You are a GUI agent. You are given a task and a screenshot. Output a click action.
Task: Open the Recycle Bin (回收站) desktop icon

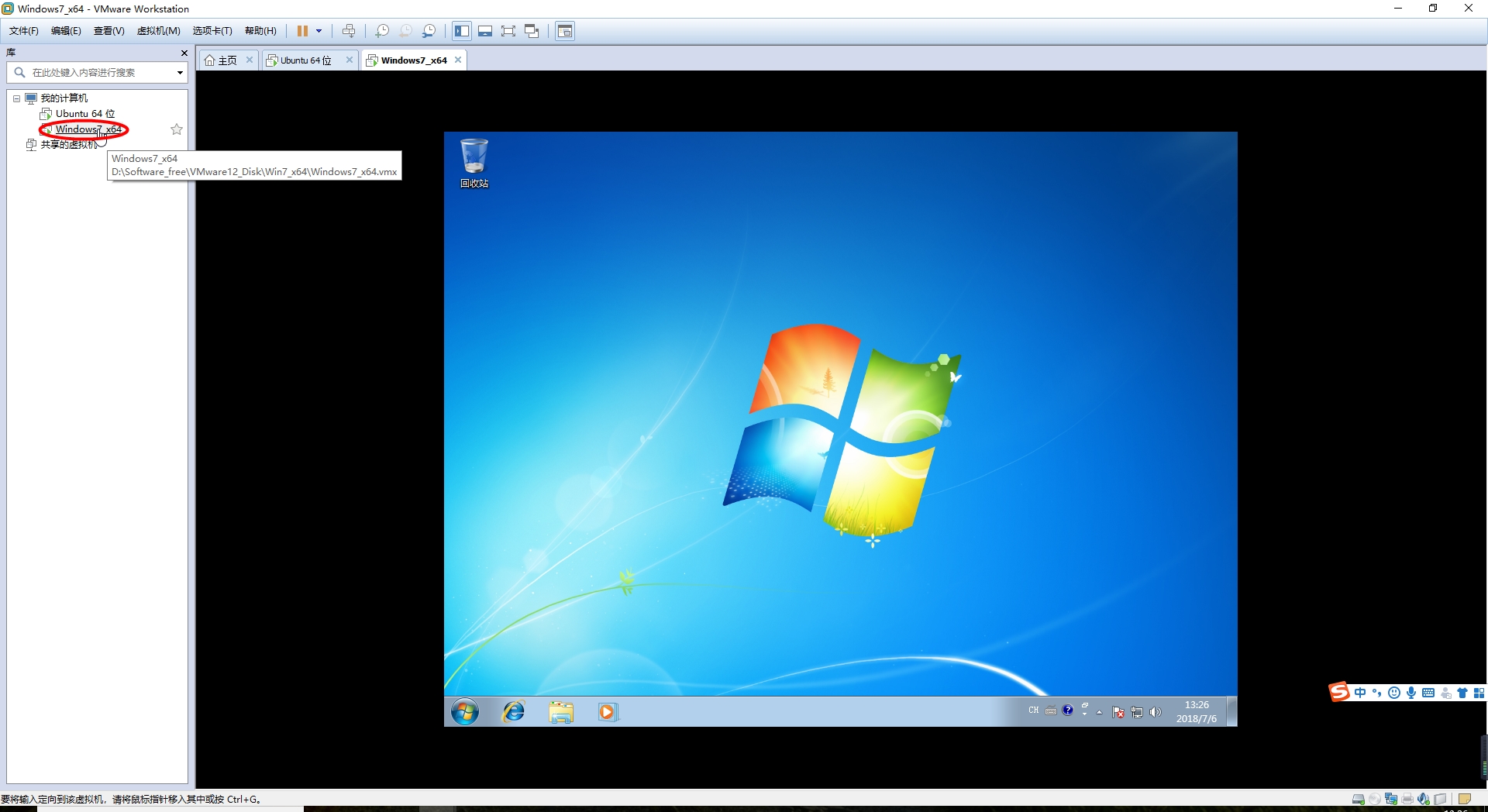point(474,163)
